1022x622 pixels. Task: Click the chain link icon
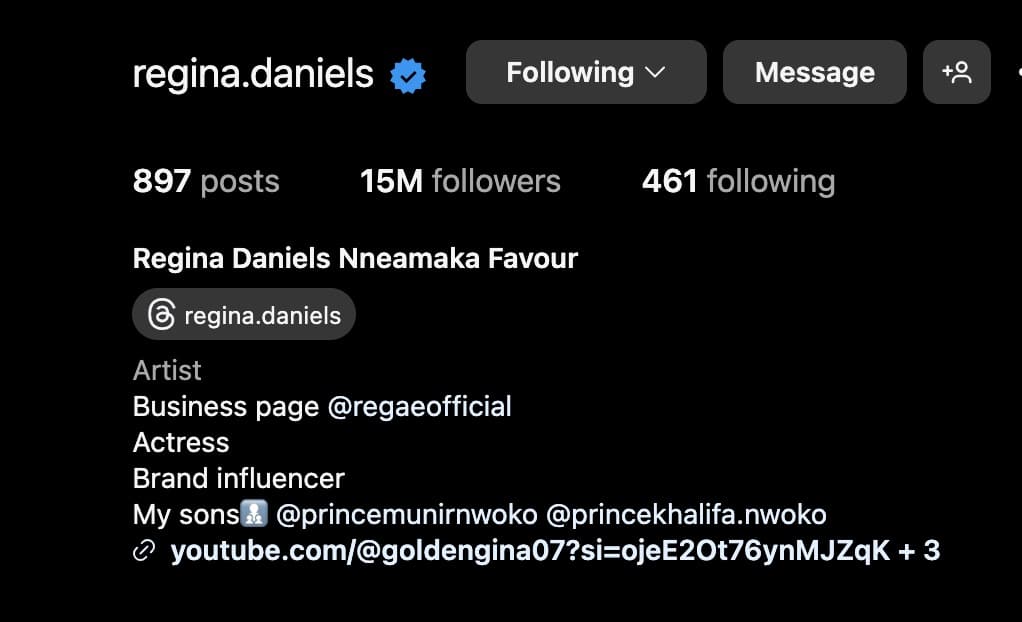tap(144, 551)
